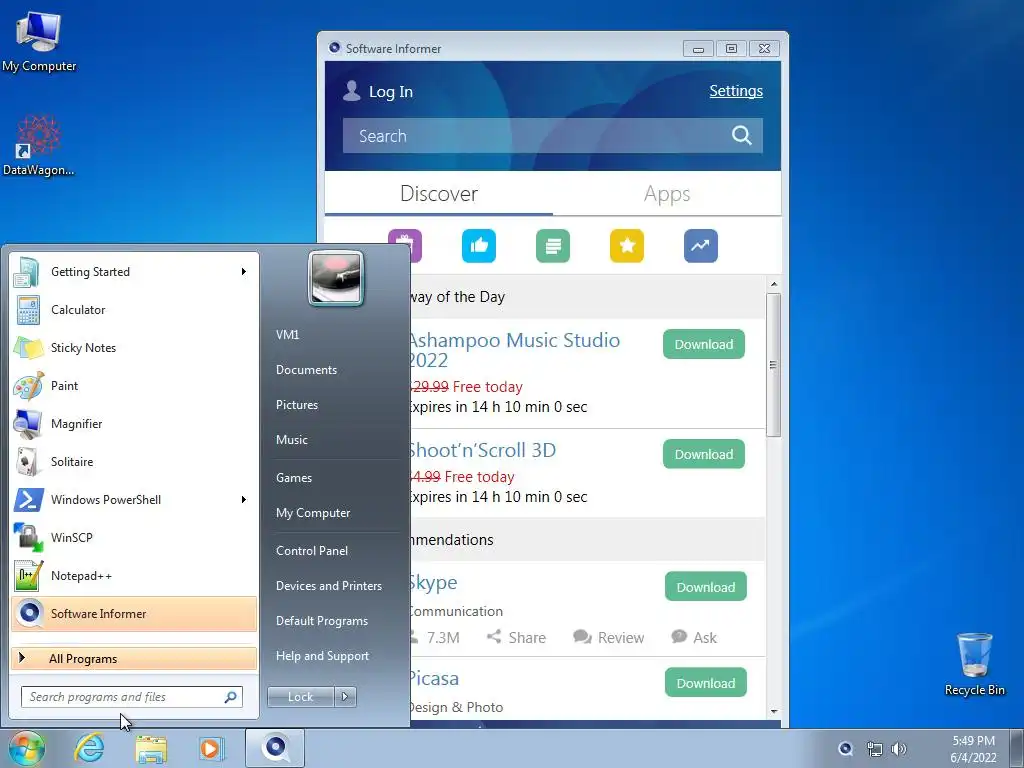Click the scrollbar down arrow in Software Informer
The height and width of the screenshot is (768, 1024).
[x=774, y=711]
